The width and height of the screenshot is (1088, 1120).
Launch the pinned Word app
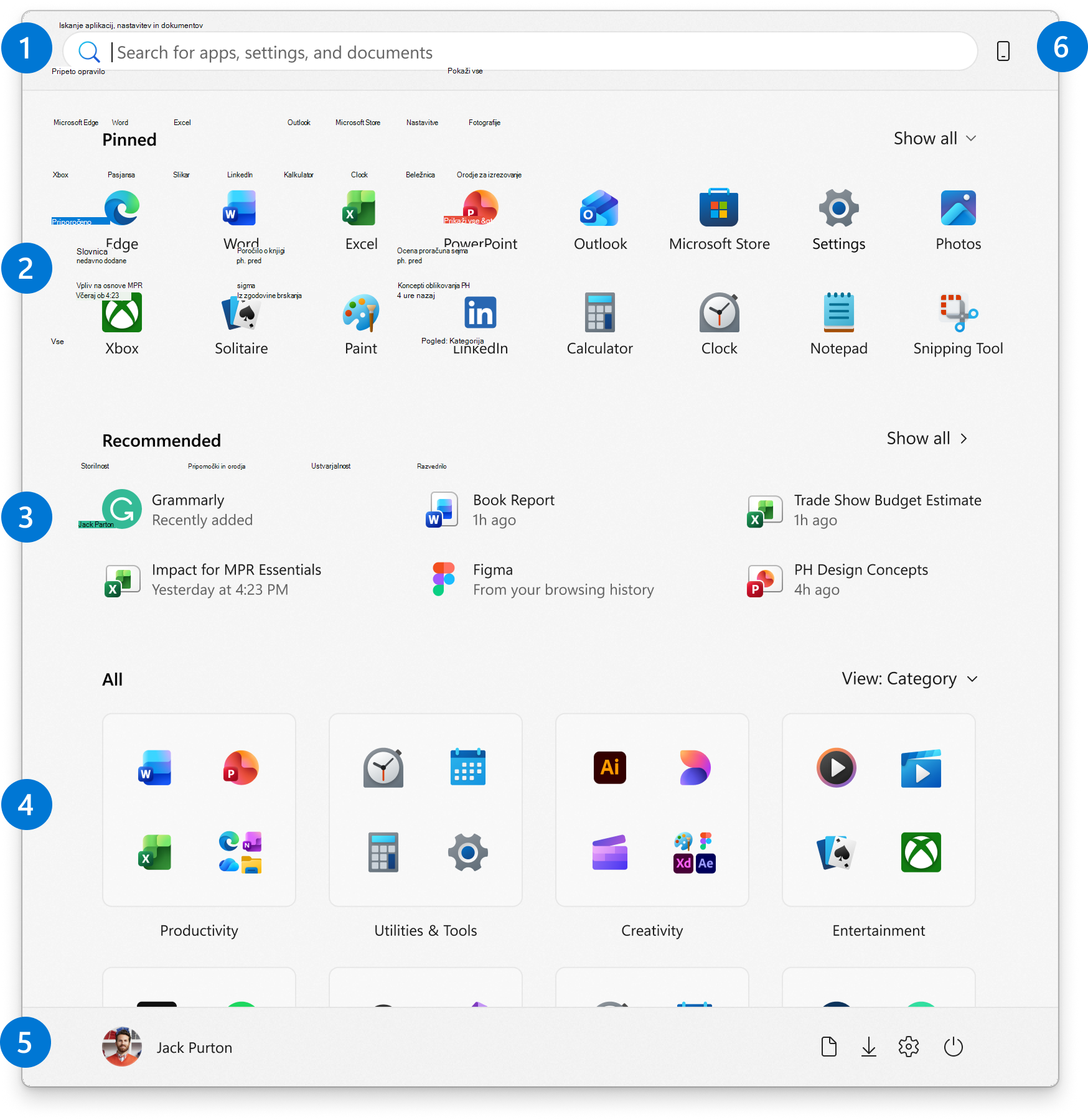241,208
